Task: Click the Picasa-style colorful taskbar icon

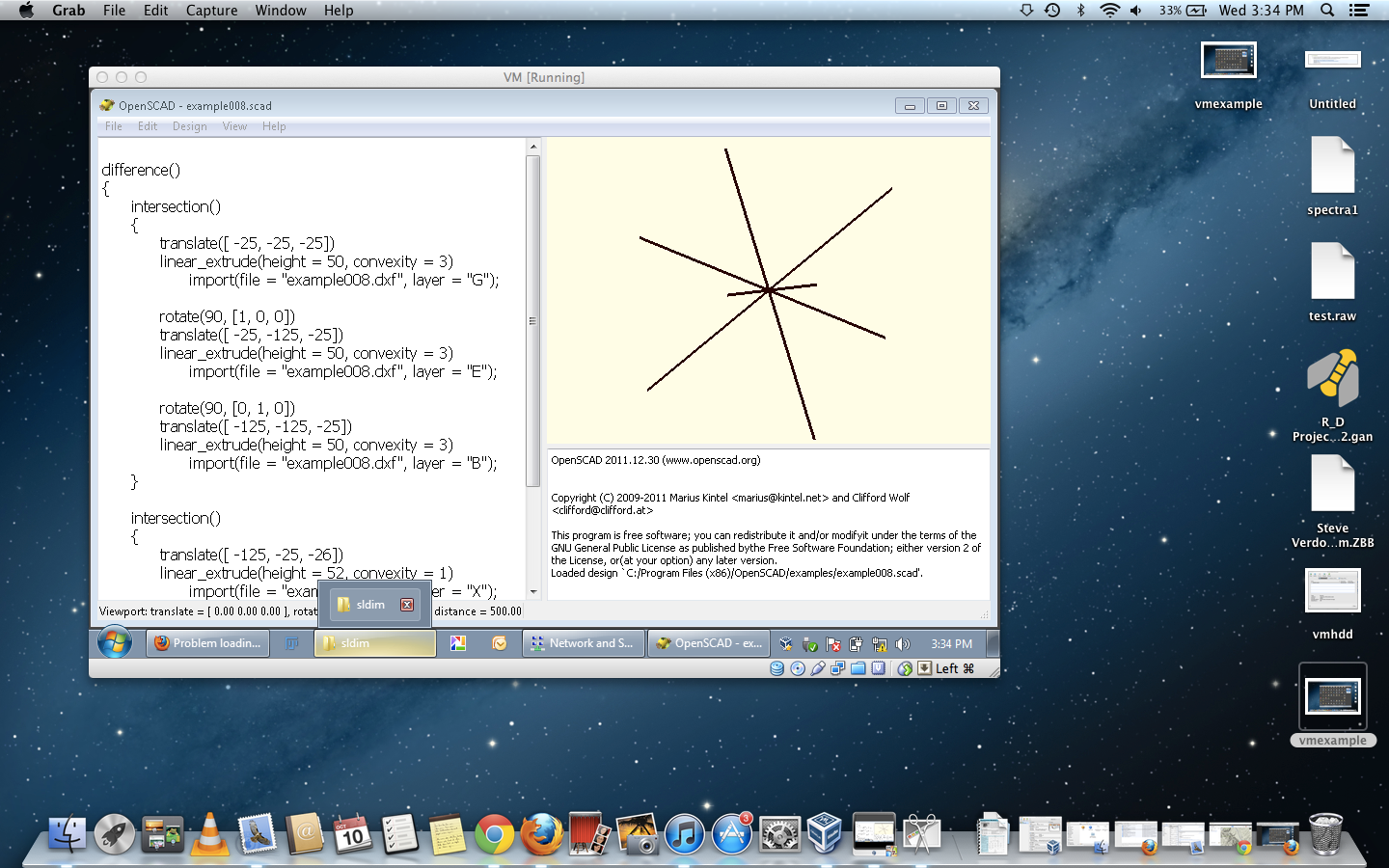Action: [x=458, y=643]
